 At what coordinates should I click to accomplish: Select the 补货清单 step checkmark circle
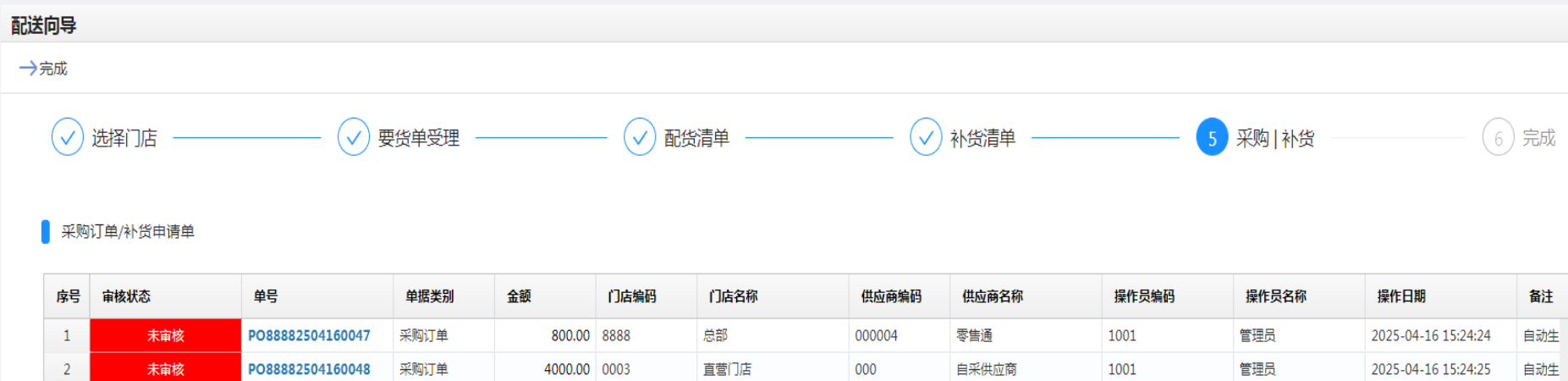(926, 137)
